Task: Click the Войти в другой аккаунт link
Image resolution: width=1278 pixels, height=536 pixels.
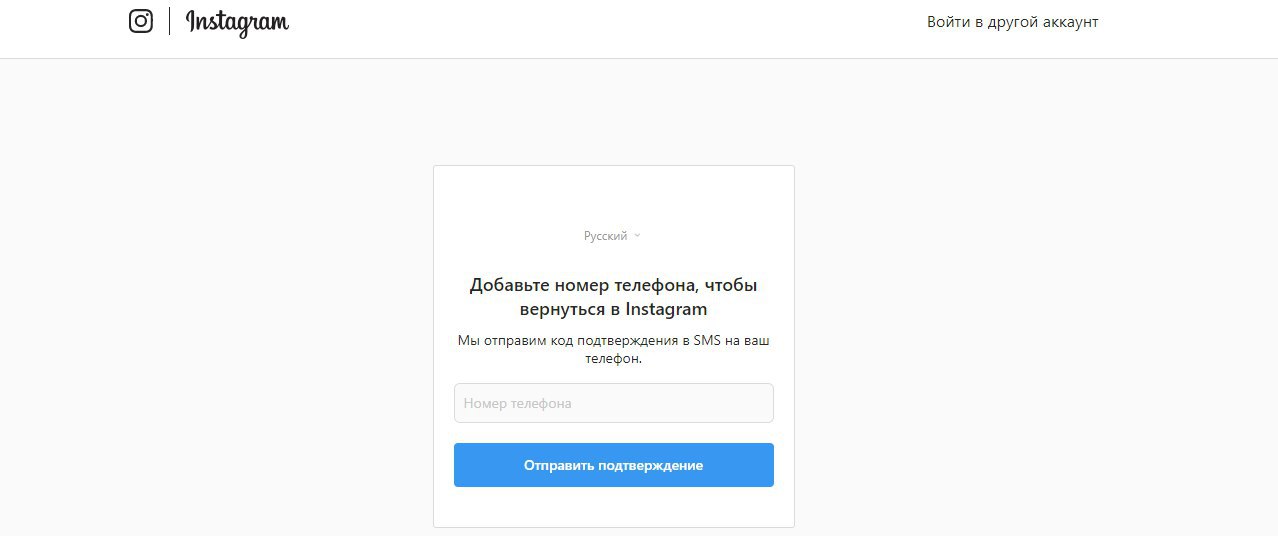Action: [1013, 22]
